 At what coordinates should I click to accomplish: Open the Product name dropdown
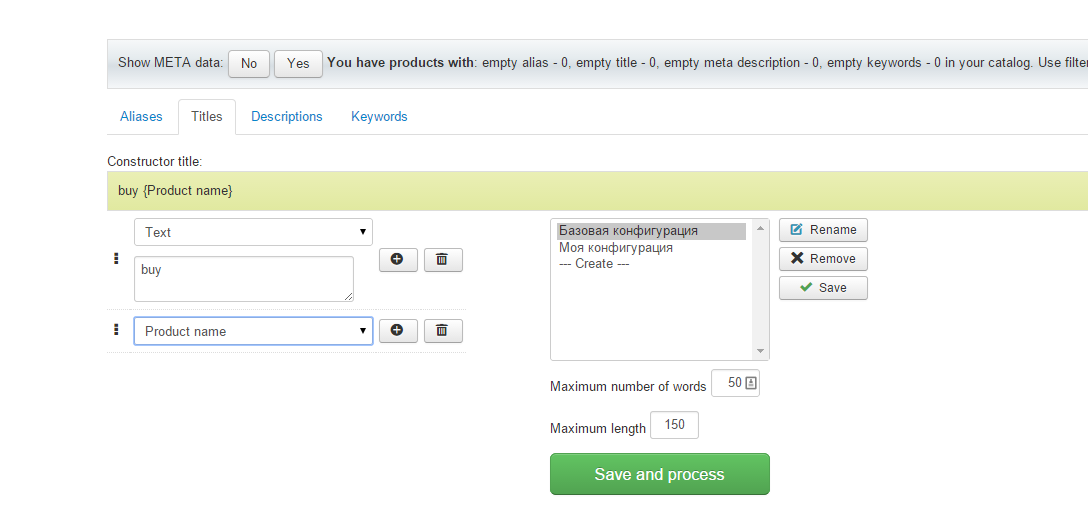click(x=253, y=331)
